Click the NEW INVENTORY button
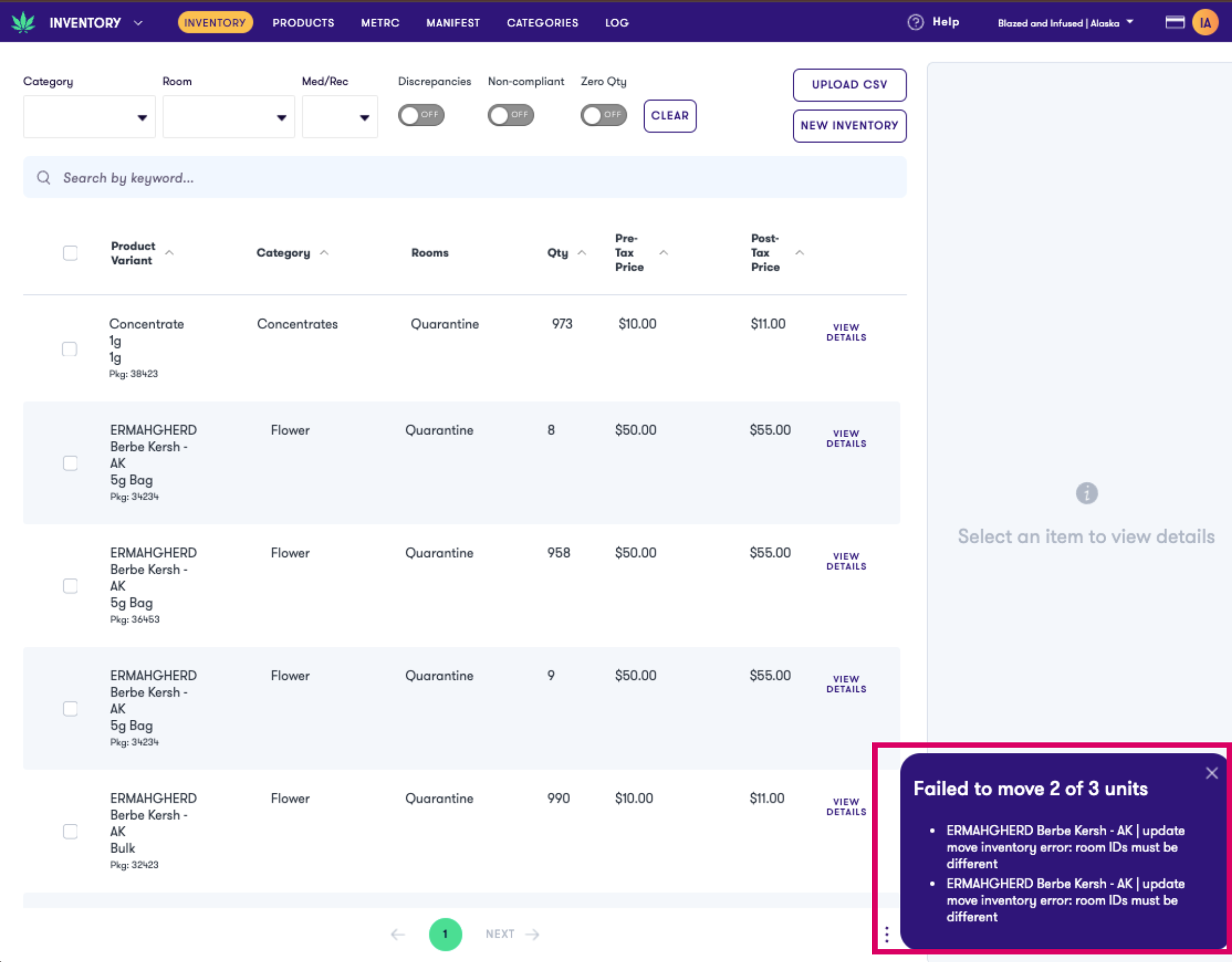Viewport: 1232px width, 962px height. (849, 126)
